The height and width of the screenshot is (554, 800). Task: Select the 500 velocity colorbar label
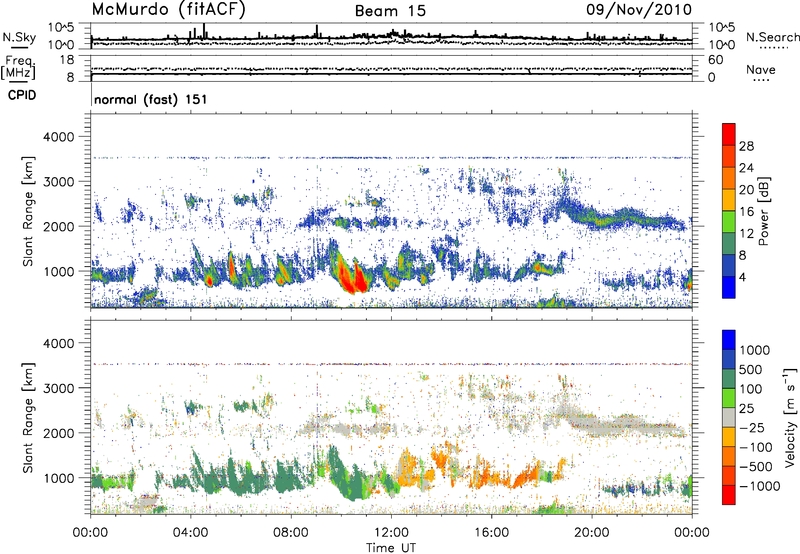pos(751,370)
